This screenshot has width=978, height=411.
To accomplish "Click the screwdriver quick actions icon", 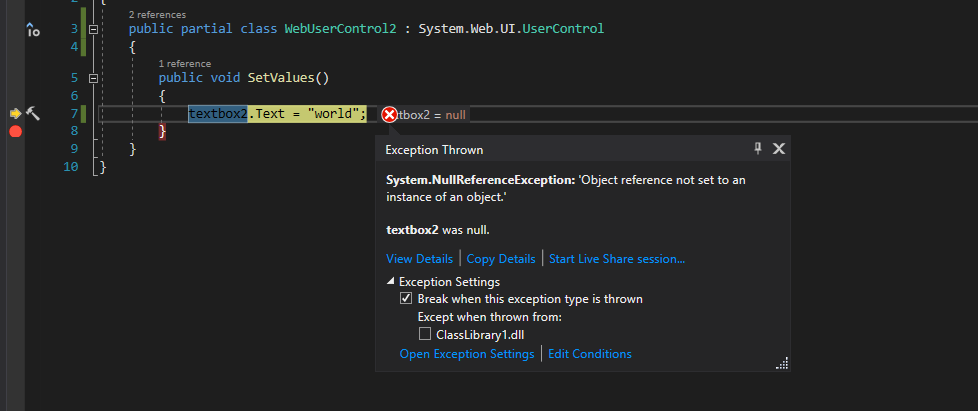I will (33, 114).
